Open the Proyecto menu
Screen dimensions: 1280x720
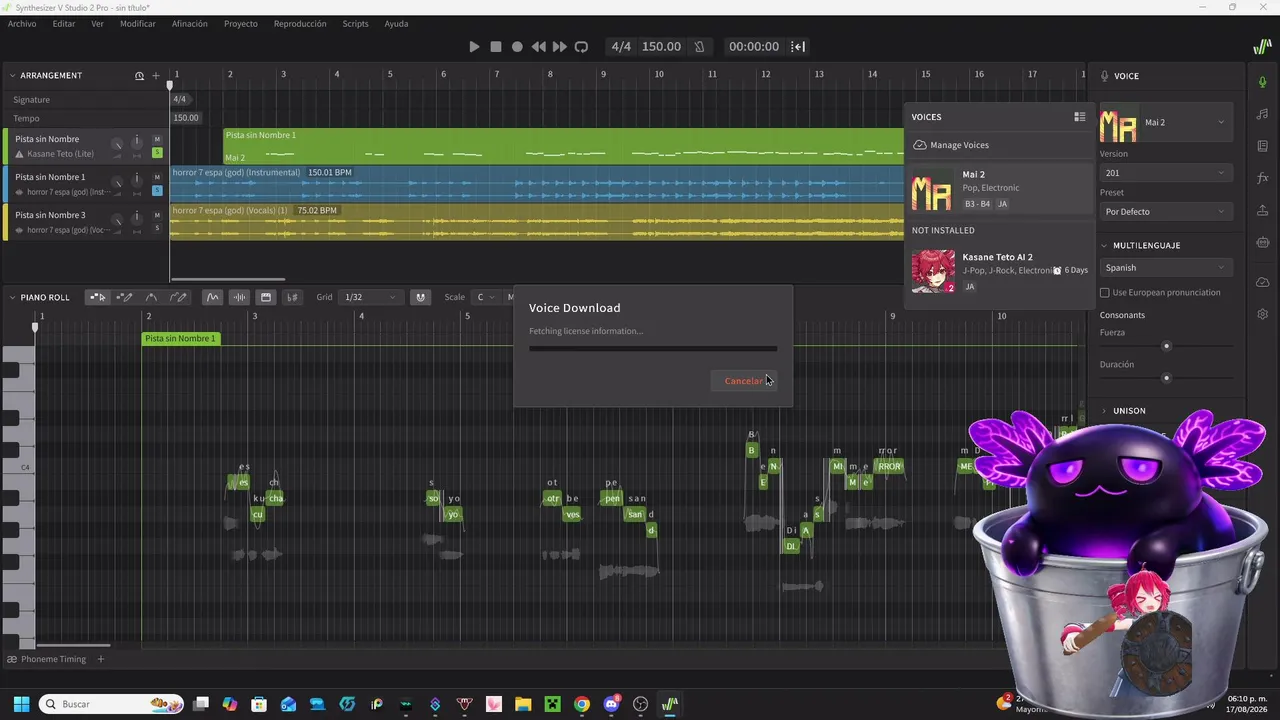coord(241,24)
